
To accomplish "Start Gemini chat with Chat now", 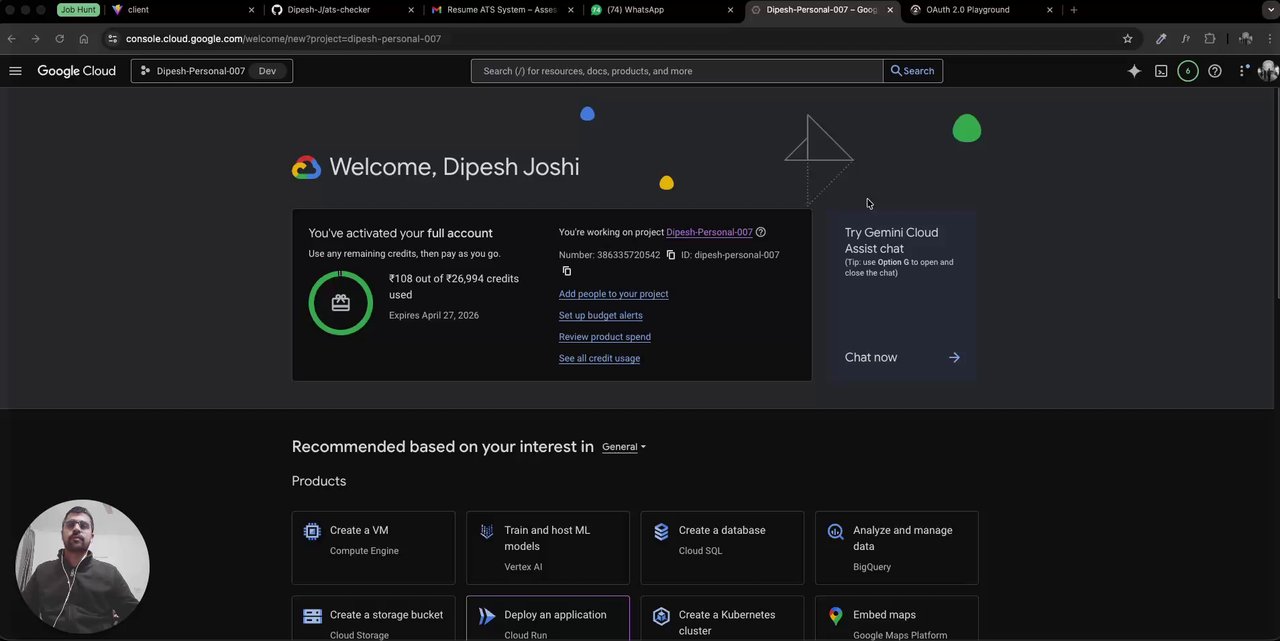I will point(871,357).
